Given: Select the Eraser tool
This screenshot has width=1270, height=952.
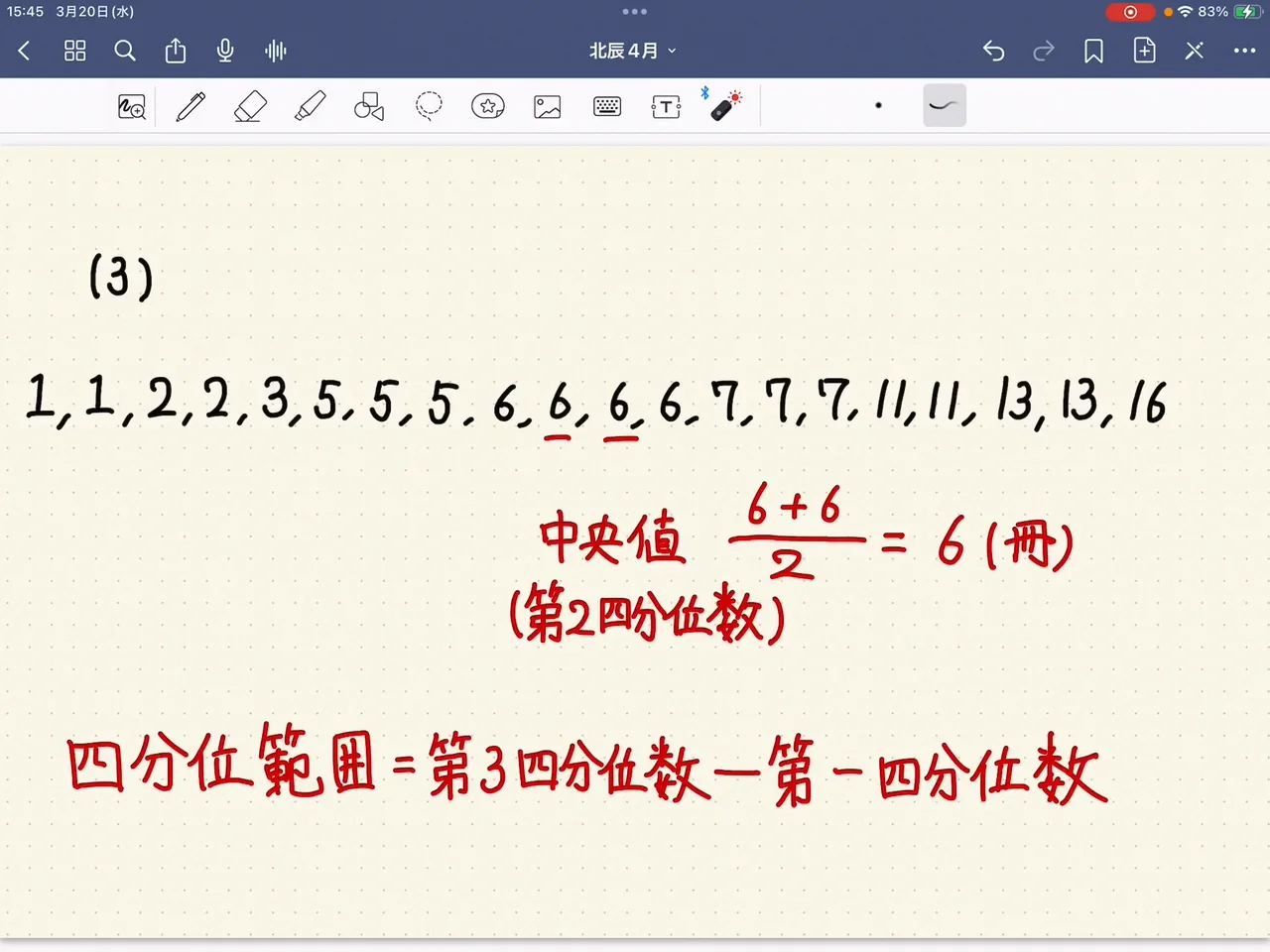Looking at the screenshot, I should coord(250,106).
